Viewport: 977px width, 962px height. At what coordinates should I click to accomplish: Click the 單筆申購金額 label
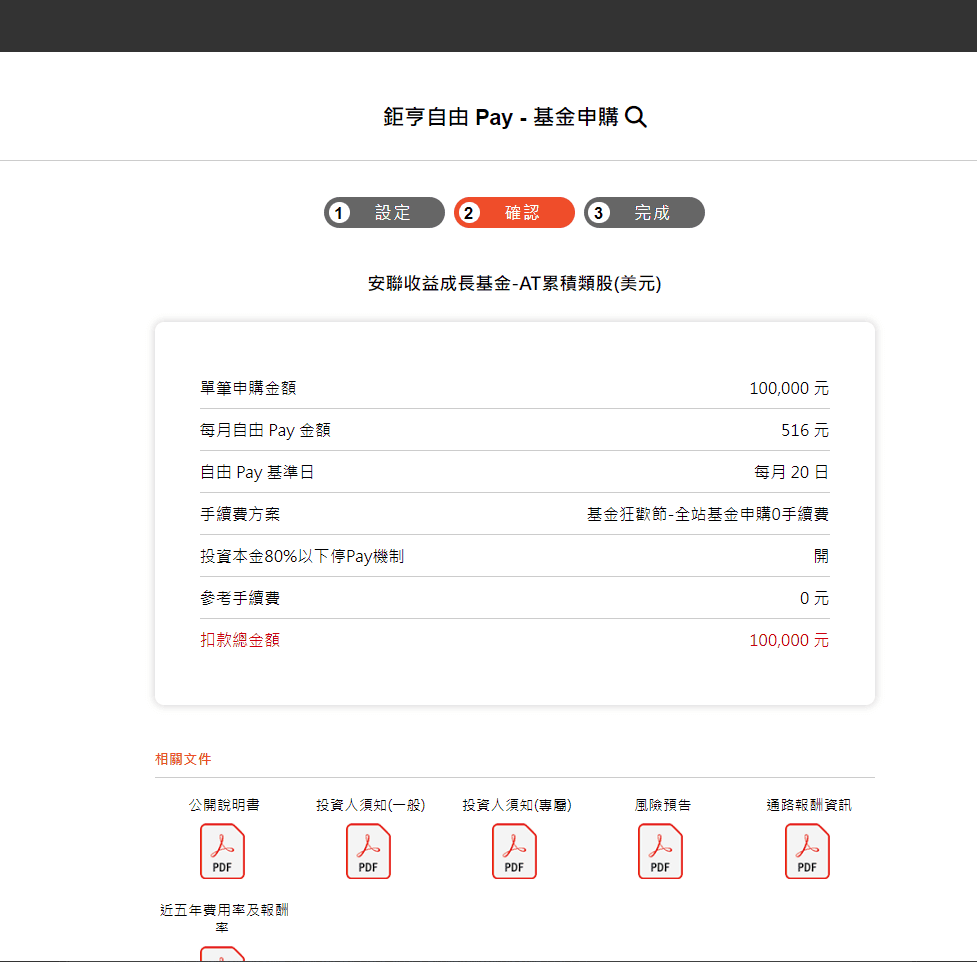(x=248, y=388)
